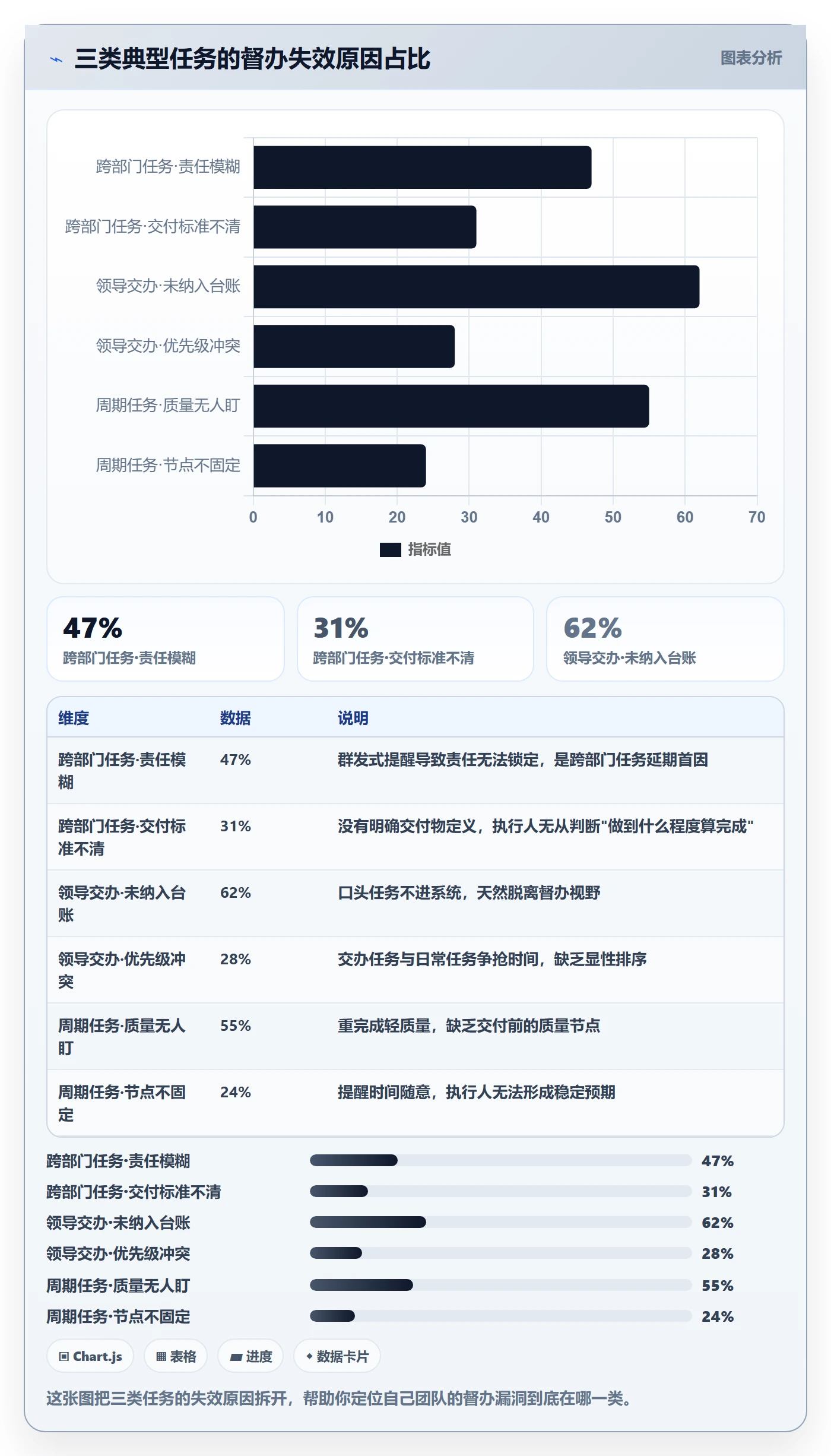Toggle the 指标值 legend label

click(x=429, y=550)
